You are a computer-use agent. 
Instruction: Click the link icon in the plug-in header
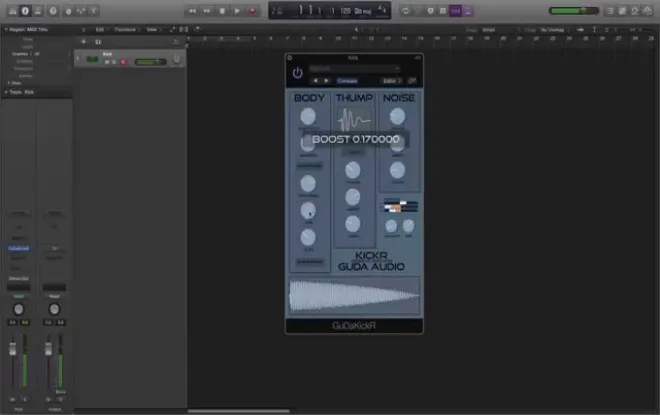412,81
